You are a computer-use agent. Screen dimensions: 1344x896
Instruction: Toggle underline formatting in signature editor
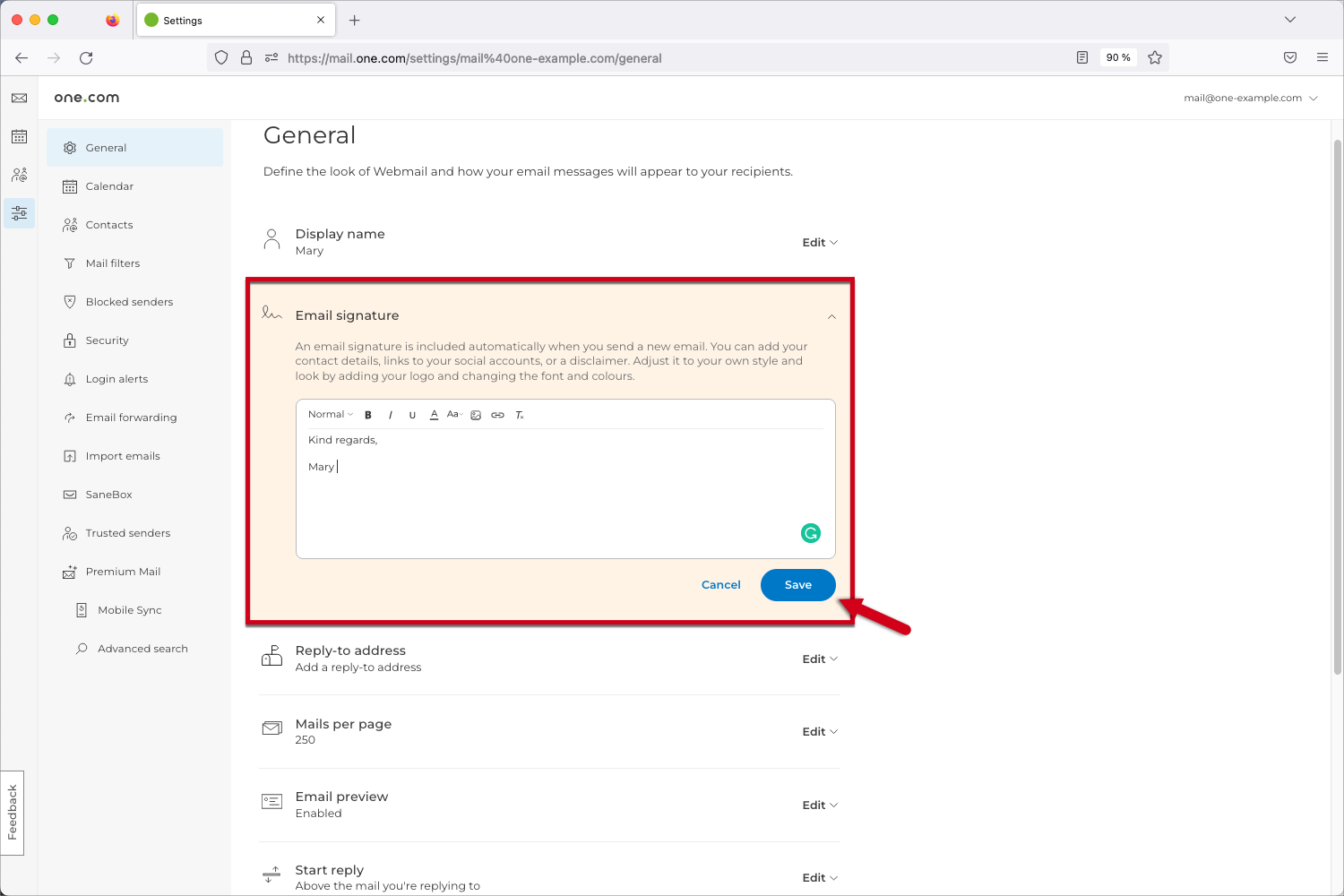[x=412, y=415]
